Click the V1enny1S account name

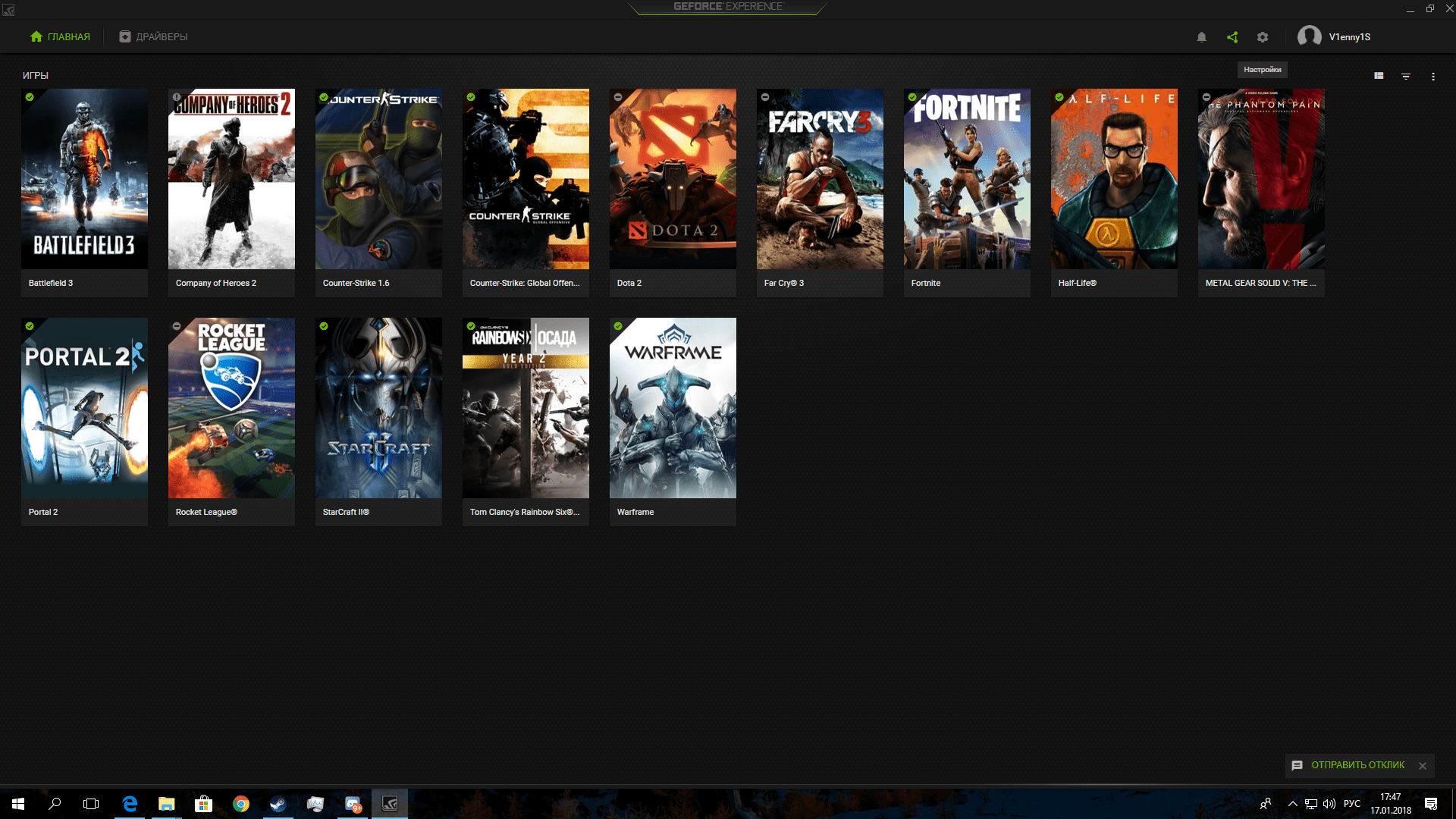pos(1350,37)
